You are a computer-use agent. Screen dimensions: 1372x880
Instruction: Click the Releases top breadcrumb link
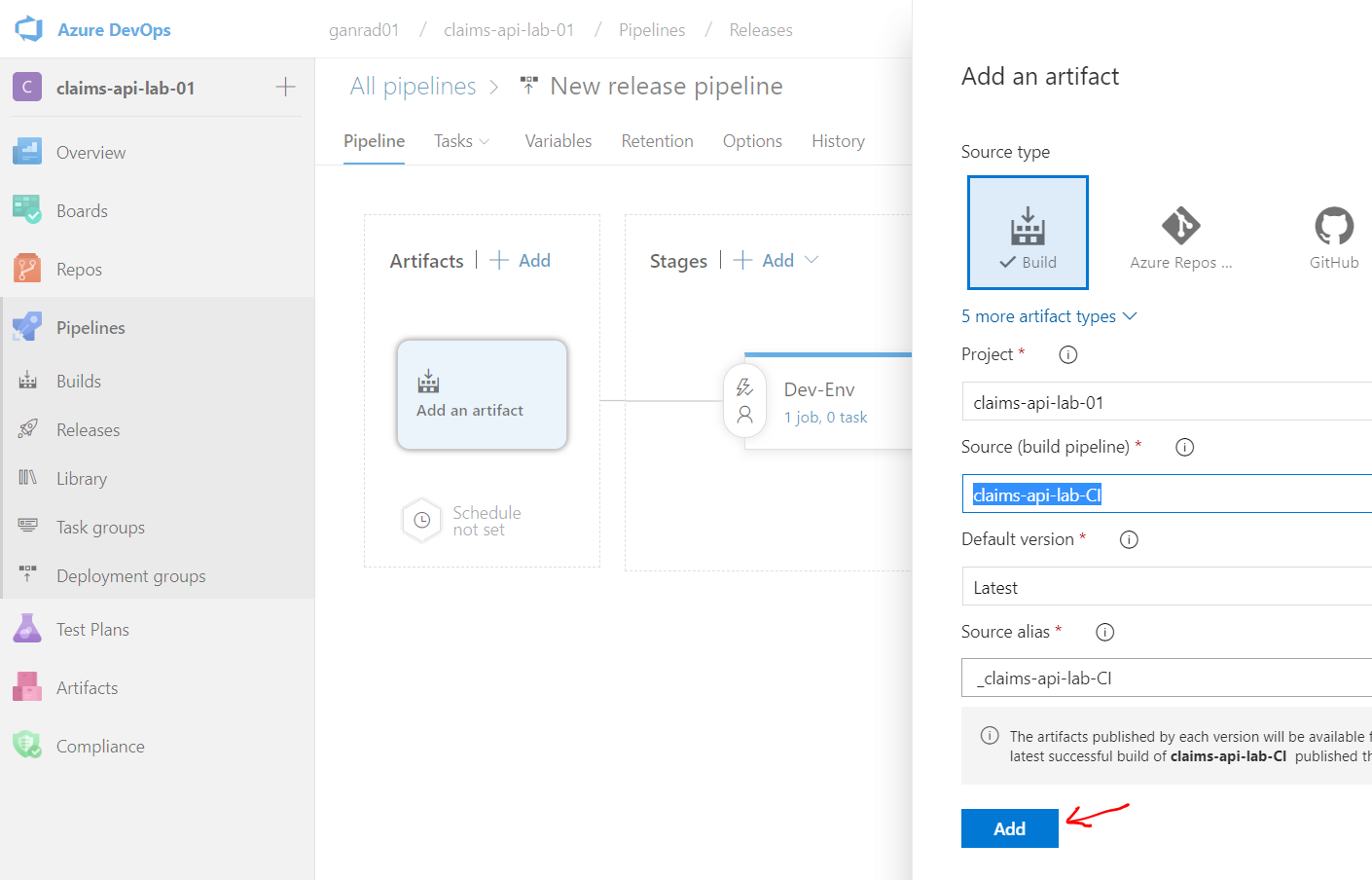761,30
